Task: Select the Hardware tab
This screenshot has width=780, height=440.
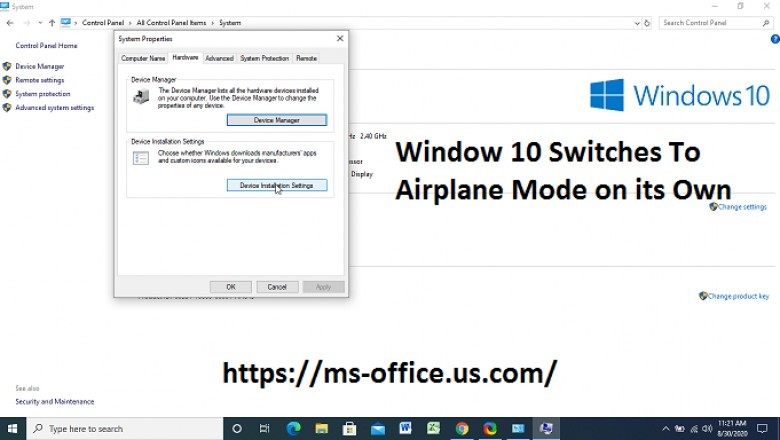Action: tap(185, 58)
